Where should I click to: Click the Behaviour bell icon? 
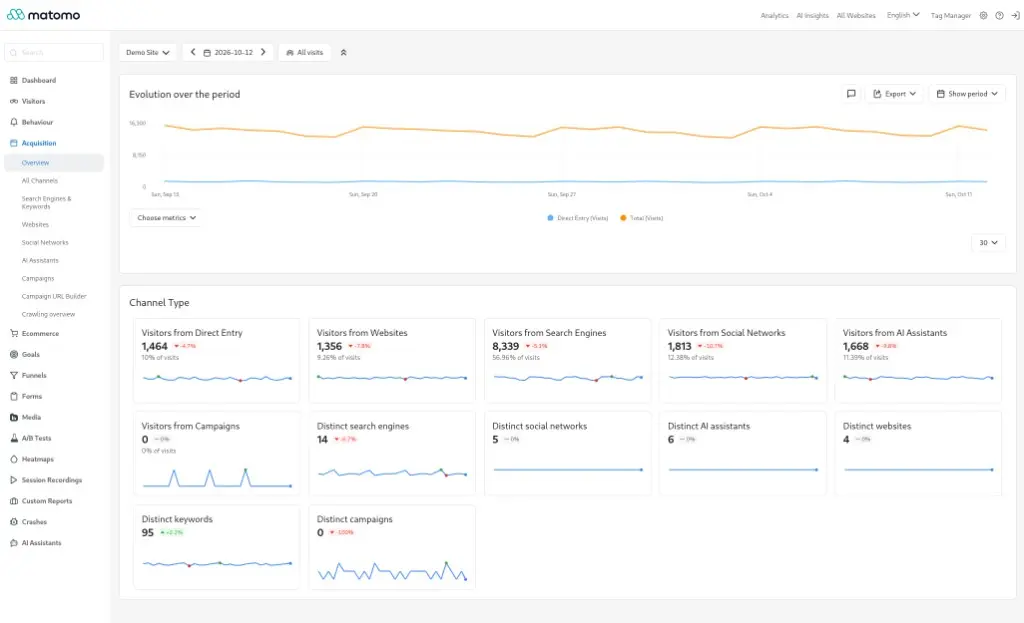tap(14, 122)
